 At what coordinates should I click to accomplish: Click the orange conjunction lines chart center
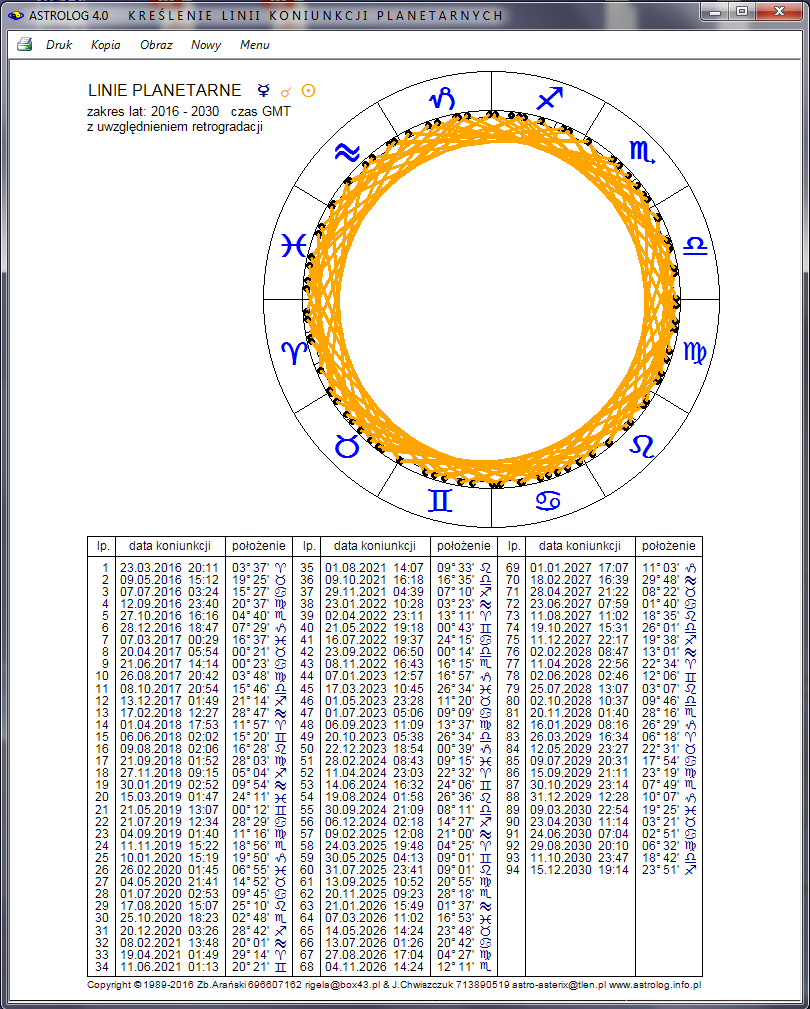click(492, 299)
